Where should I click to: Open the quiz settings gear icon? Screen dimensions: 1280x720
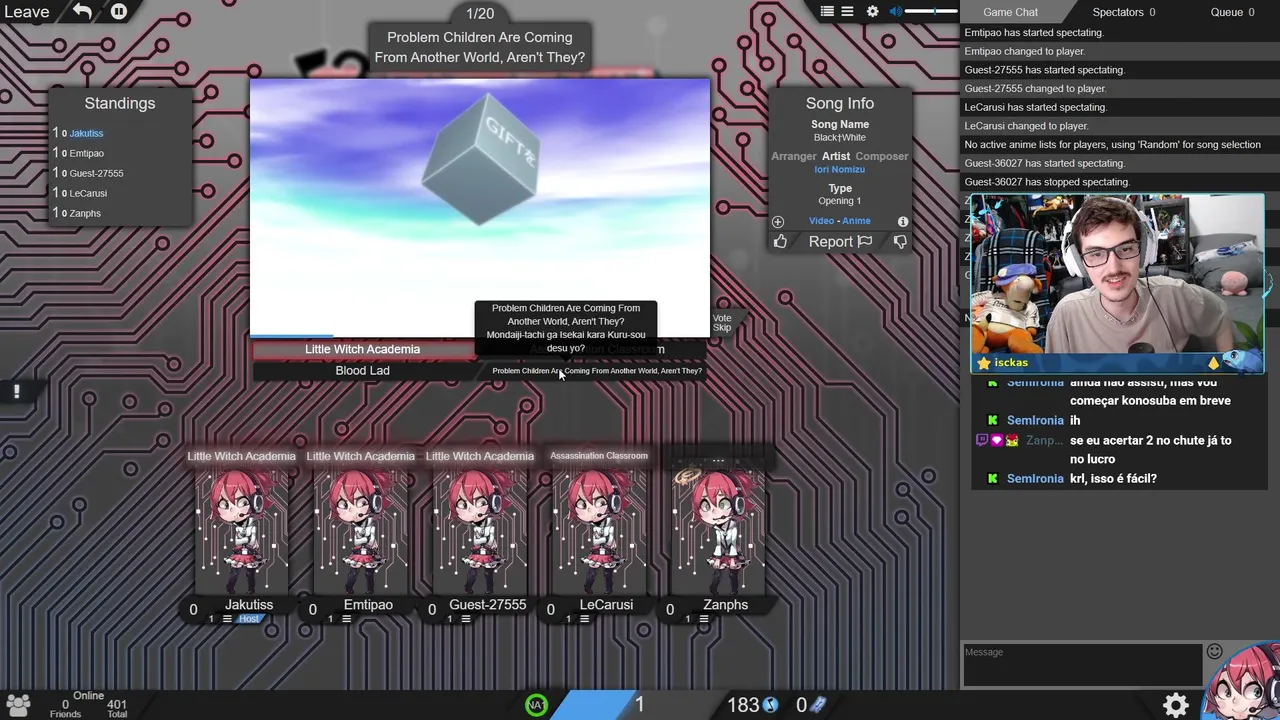872,12
